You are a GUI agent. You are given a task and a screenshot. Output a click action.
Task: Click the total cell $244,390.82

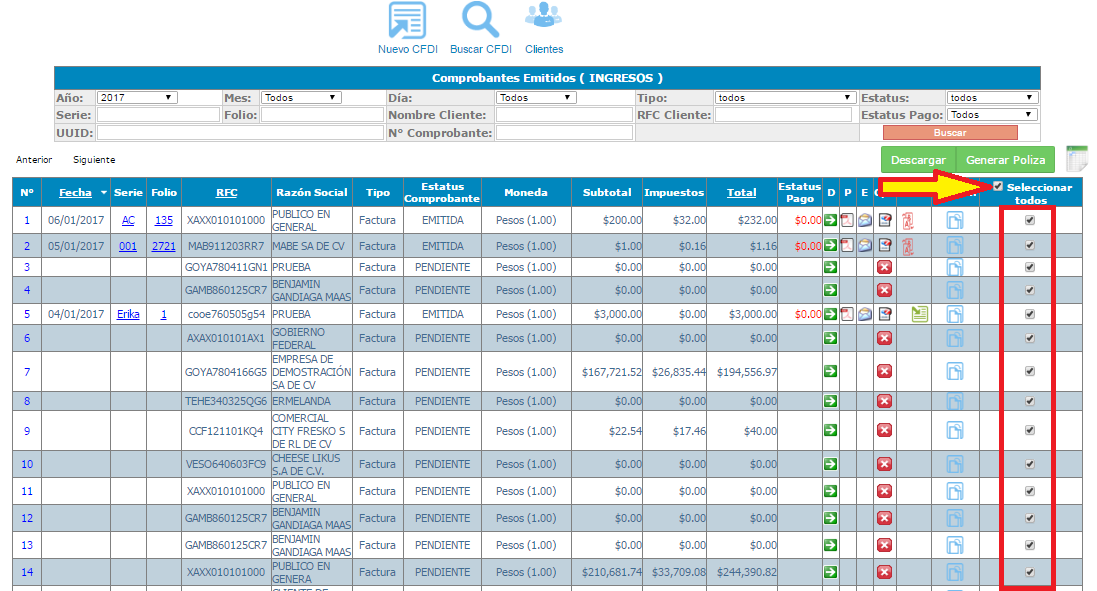(742, 572)
